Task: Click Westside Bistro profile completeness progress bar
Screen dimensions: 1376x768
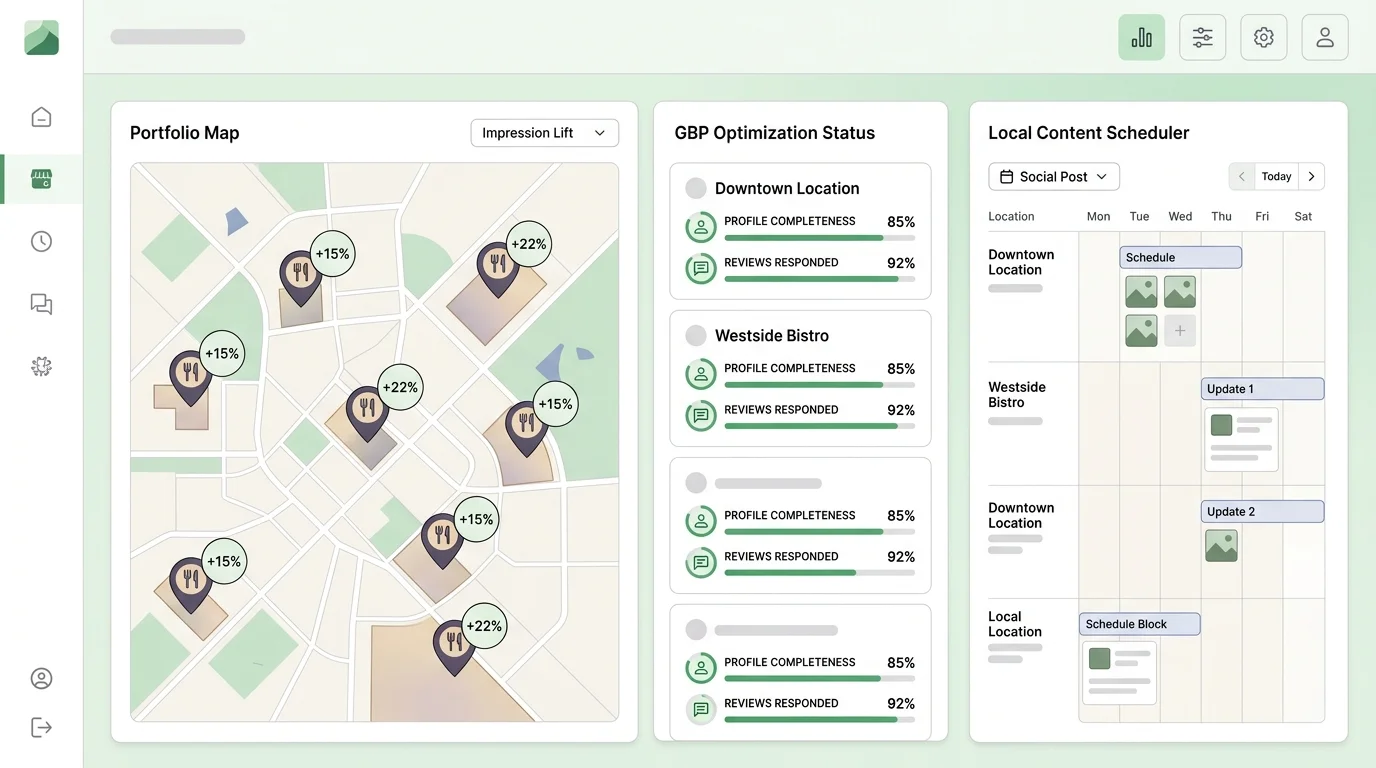Action: pos(820,385)
